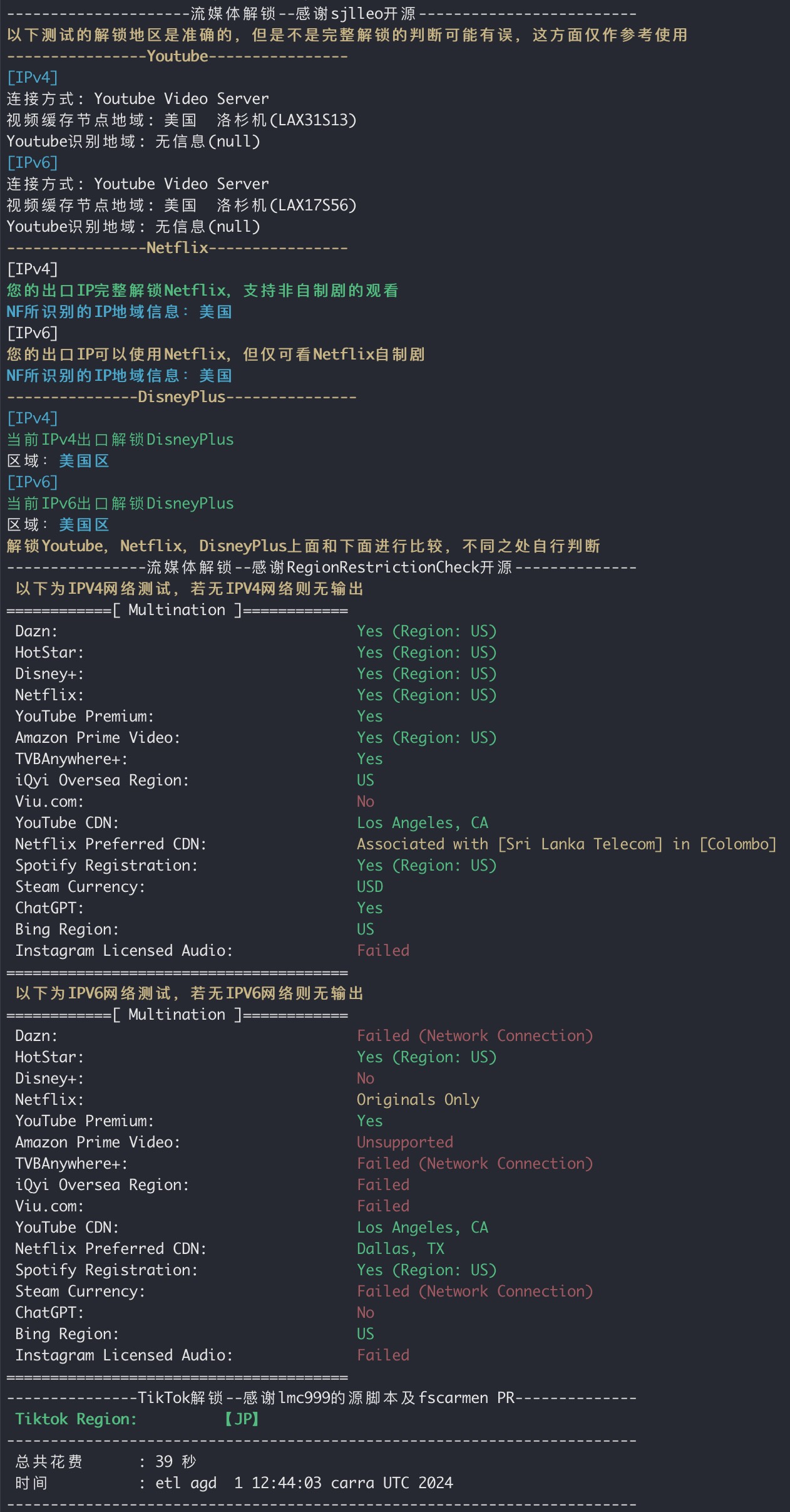Select the USD Steam Currency value
Image resolution: width=790 pixels, height=1512 pixels.
click(369, 887)
